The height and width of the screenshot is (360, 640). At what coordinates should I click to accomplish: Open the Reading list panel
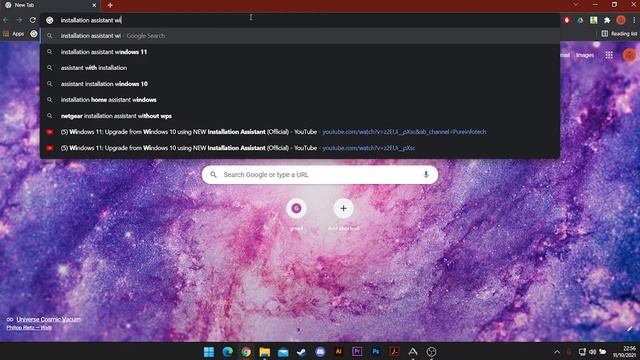click(619, 34)
